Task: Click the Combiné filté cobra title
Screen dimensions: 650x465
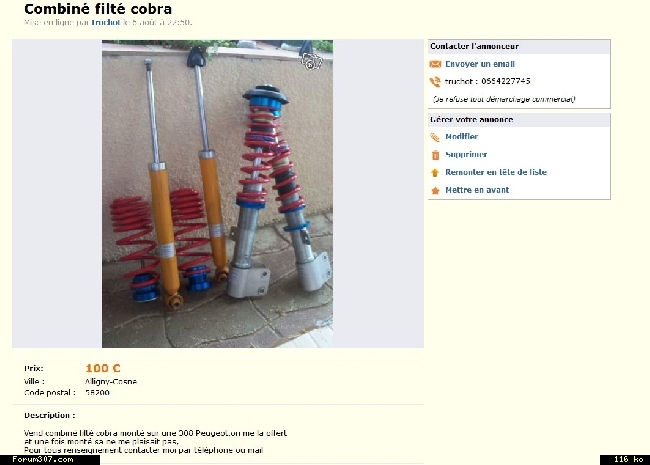Action: pos(98,9)
